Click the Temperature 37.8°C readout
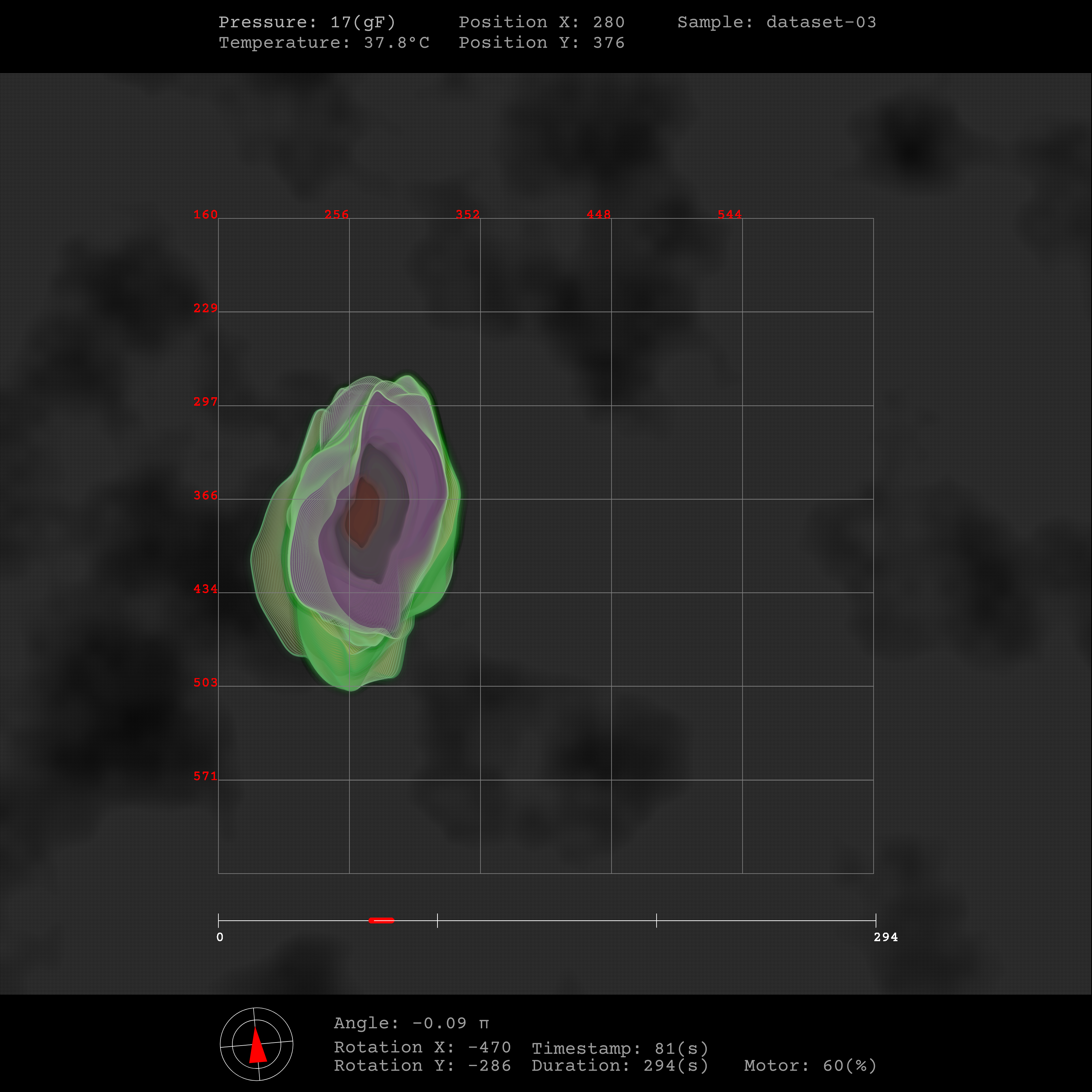 (x=324, y=43)
